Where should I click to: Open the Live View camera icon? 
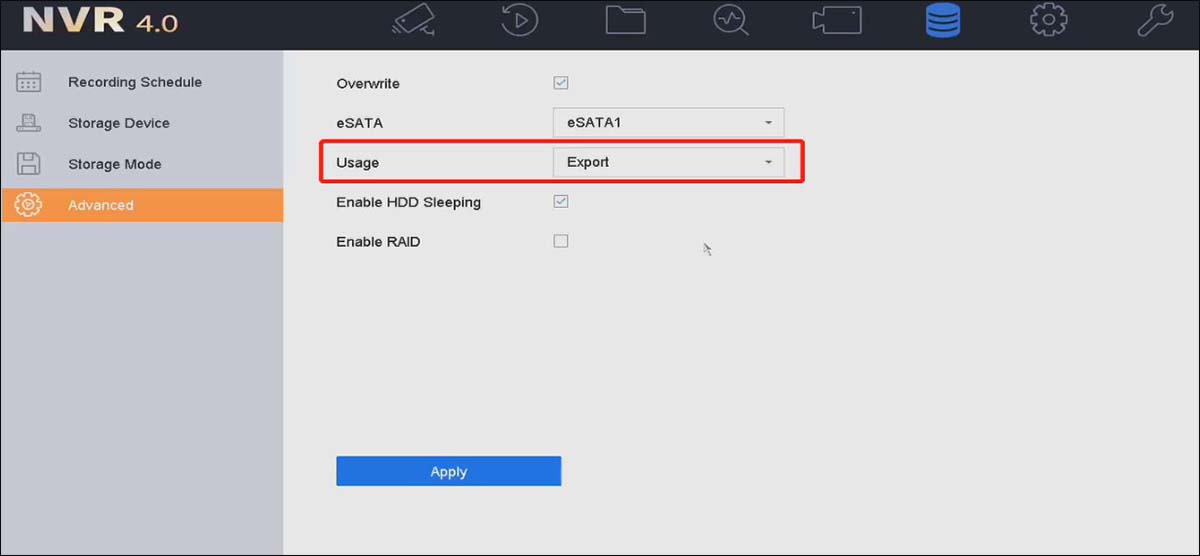(x=413, y=21)
